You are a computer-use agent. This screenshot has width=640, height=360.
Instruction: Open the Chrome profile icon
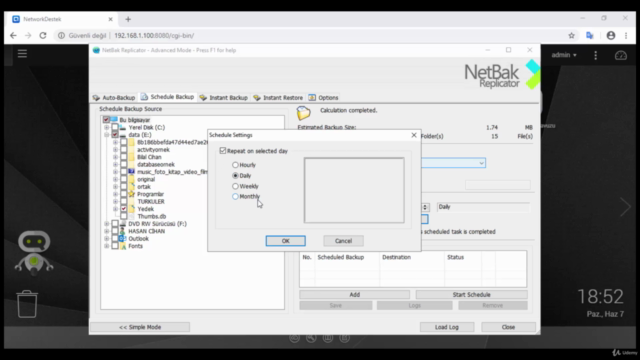[611, 36]
